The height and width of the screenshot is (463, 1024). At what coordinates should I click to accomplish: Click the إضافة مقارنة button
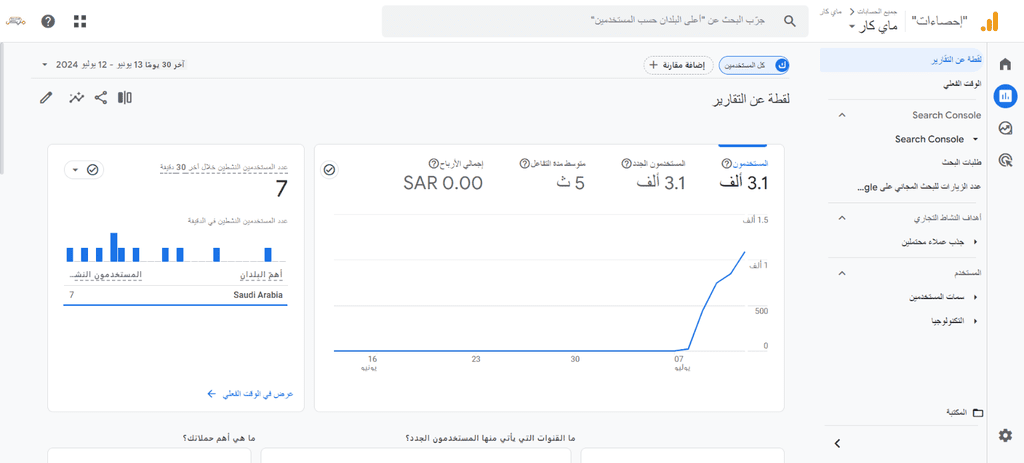[678, 65]
